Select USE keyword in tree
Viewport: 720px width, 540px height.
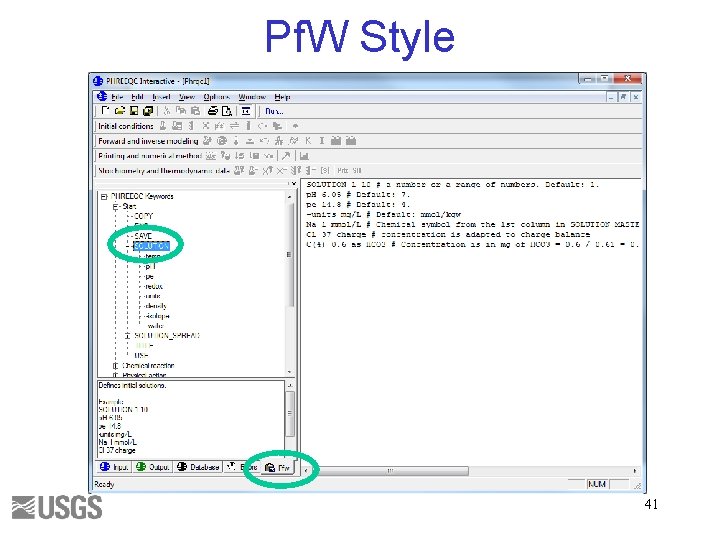point(141,355)
